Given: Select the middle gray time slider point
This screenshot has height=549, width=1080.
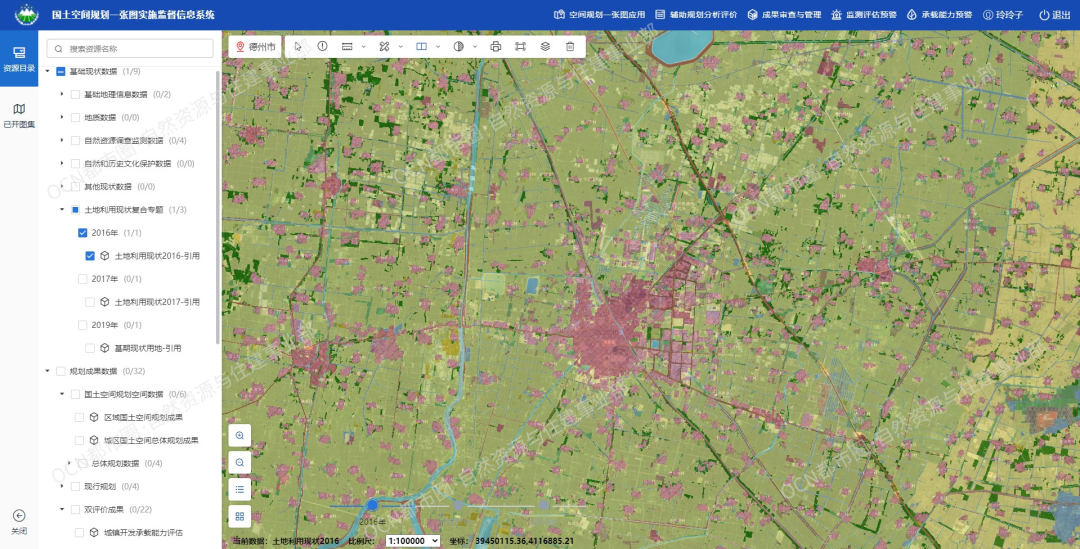Looking at the screenshot, I should pyautogui.click(x=458, y=505).
